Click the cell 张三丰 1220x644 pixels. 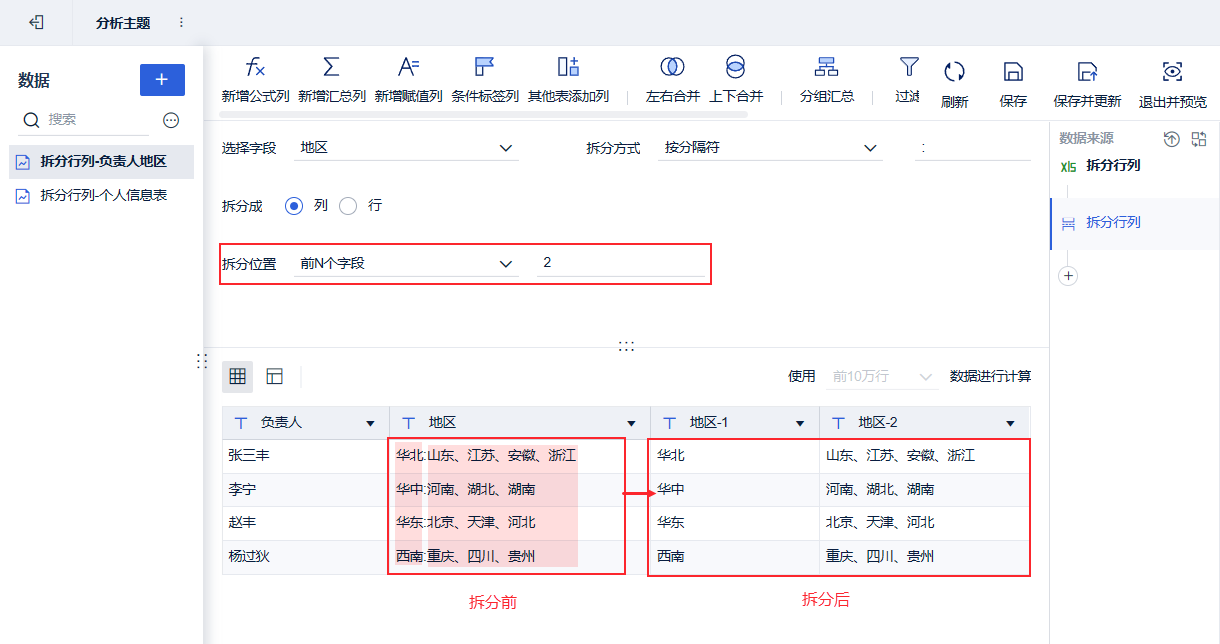pyautogui.click(x=305, y=456)
